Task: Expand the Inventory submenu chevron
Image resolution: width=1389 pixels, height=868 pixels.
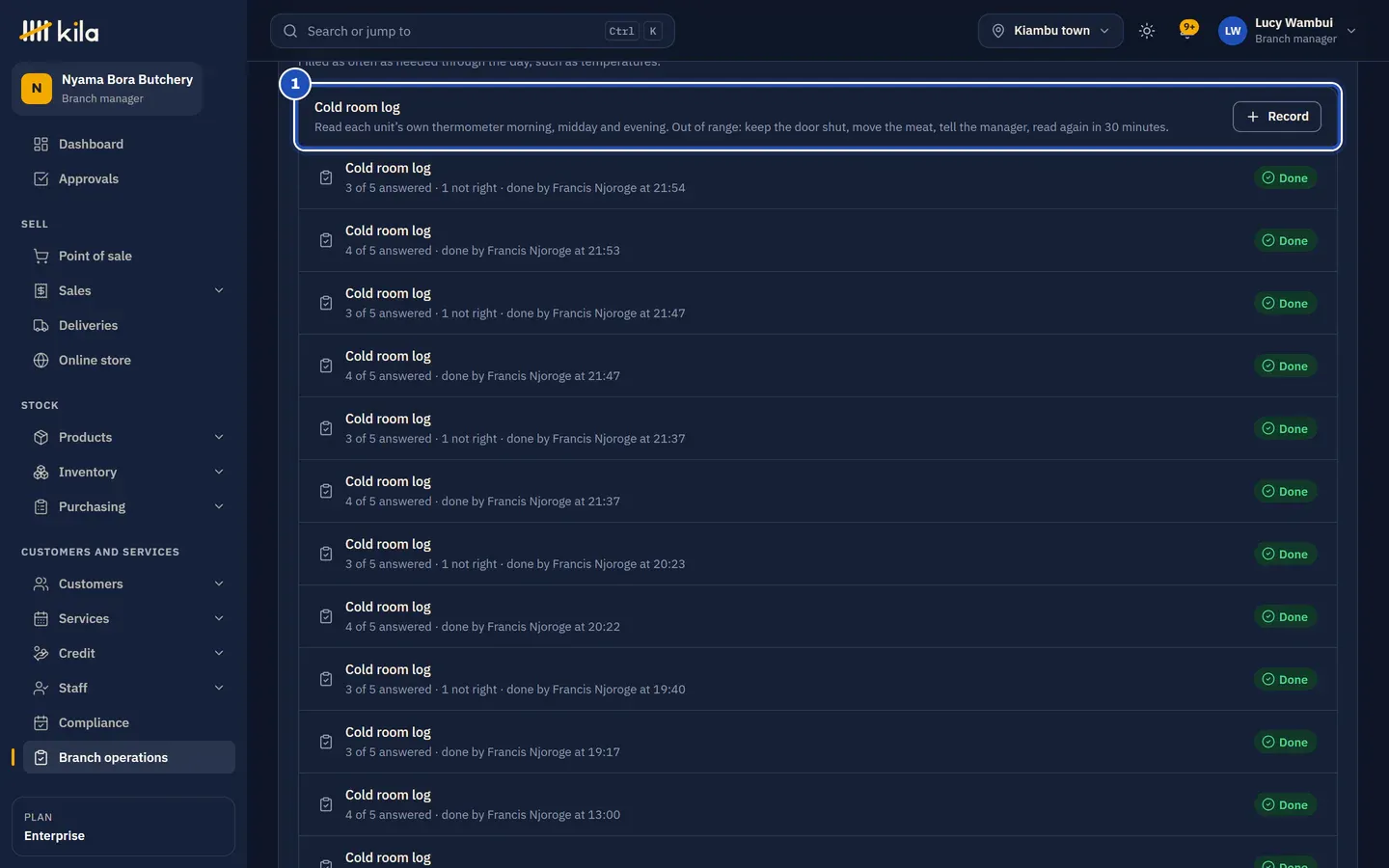Action: point(219,472)
